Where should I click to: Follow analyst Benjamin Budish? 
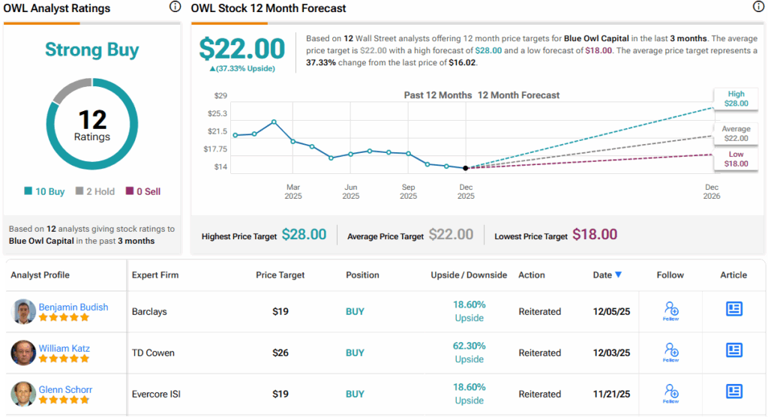[x=671, y=311]
